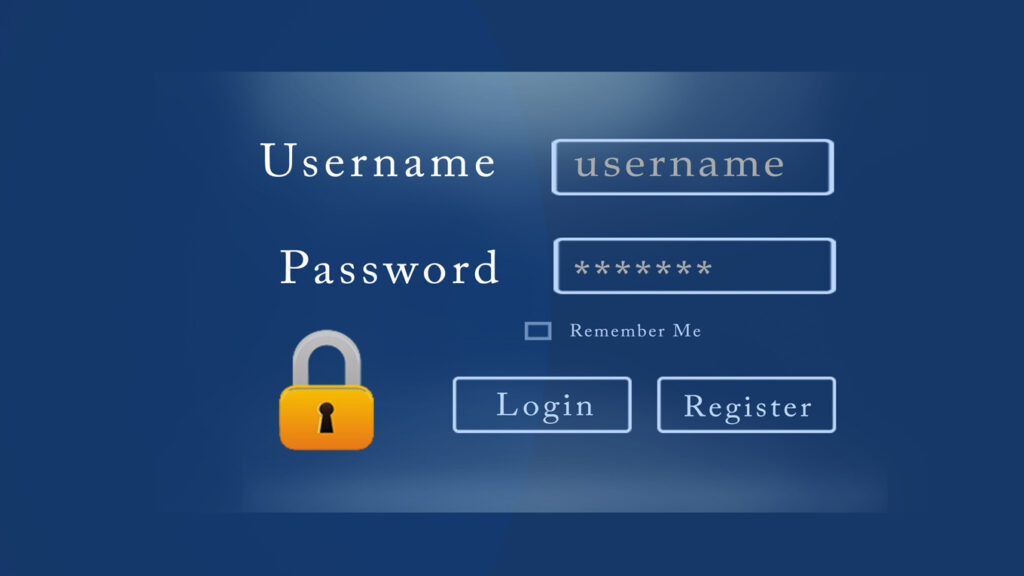
Task: Tick the Remember Me checkbox
Action: (537, 331)
